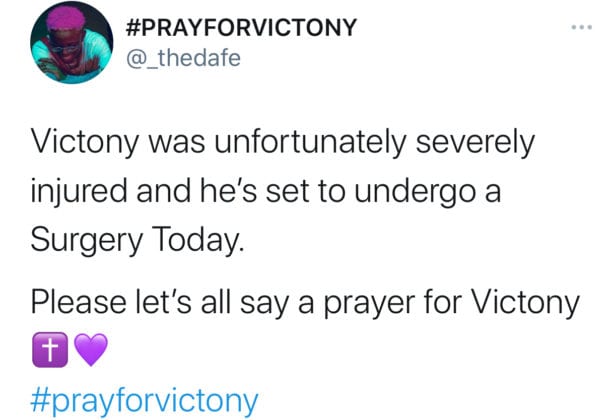Click "Victony" ending the prayer sentence
The height and width of the screenshot is (420, 612).
[525, 304]
